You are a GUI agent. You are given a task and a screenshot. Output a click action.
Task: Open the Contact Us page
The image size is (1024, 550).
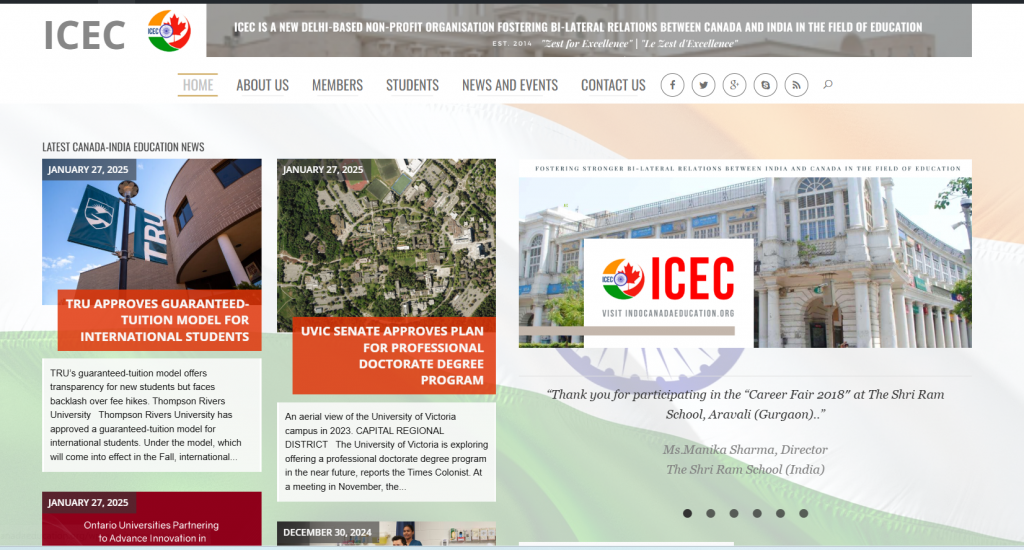pos(613,85)
